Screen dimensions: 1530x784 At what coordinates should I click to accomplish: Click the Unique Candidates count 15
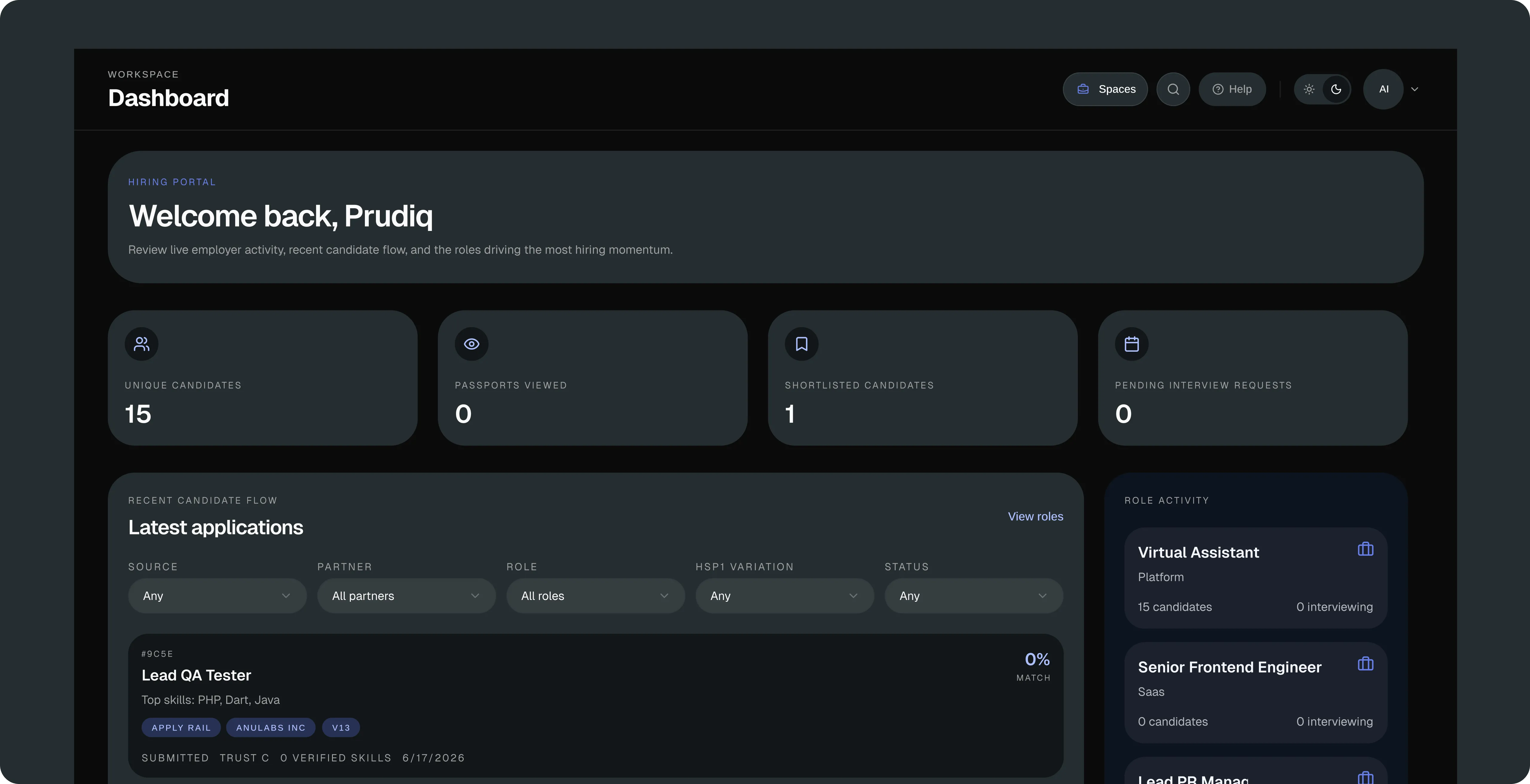click(138, 414)
